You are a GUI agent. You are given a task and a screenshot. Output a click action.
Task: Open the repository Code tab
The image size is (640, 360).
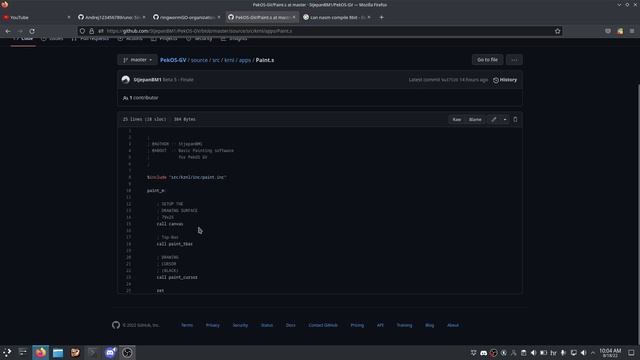coord(23,39)
